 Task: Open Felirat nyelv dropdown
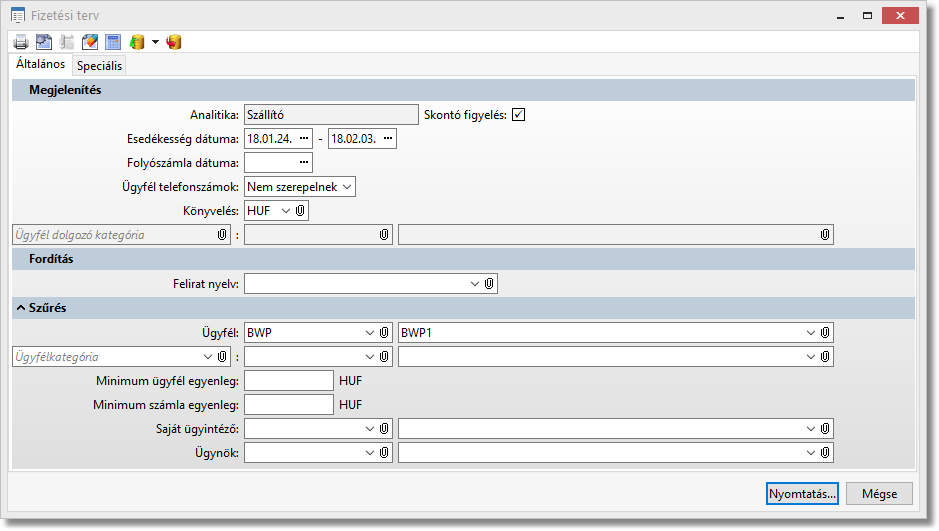click(x=475, y=284)
